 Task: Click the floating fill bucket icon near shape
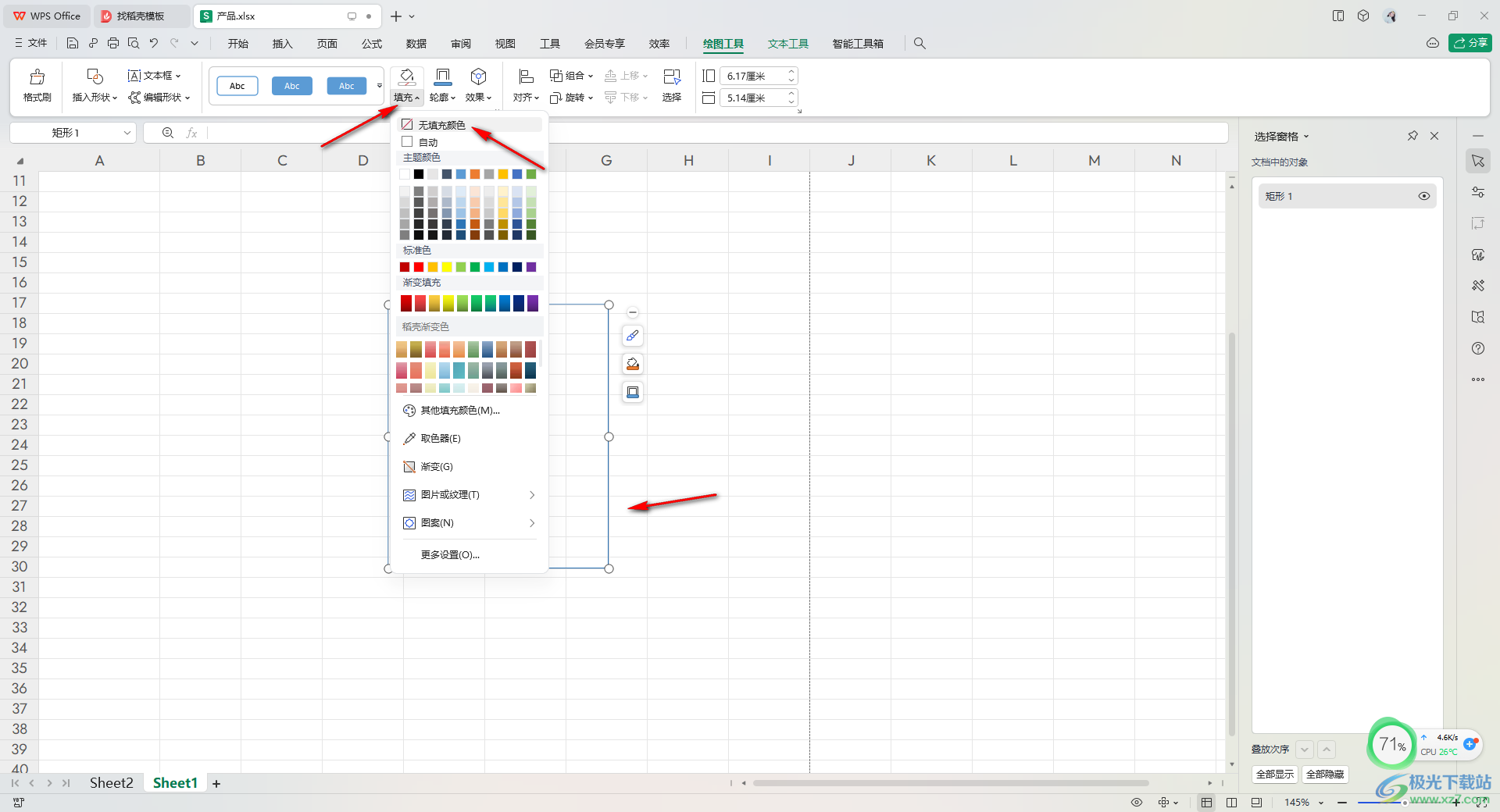(x=633, y=364)
